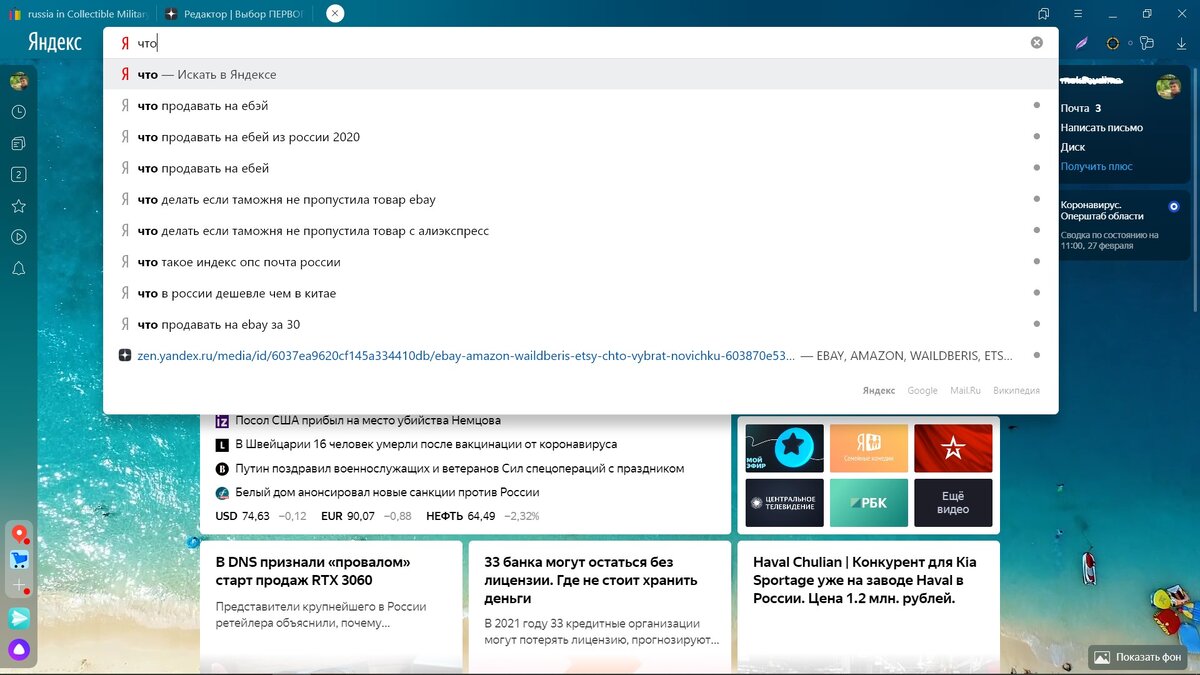Open the user avatar in account panel
Image resolution: width=1200 pixels, height=675 pixels.
1168,87
